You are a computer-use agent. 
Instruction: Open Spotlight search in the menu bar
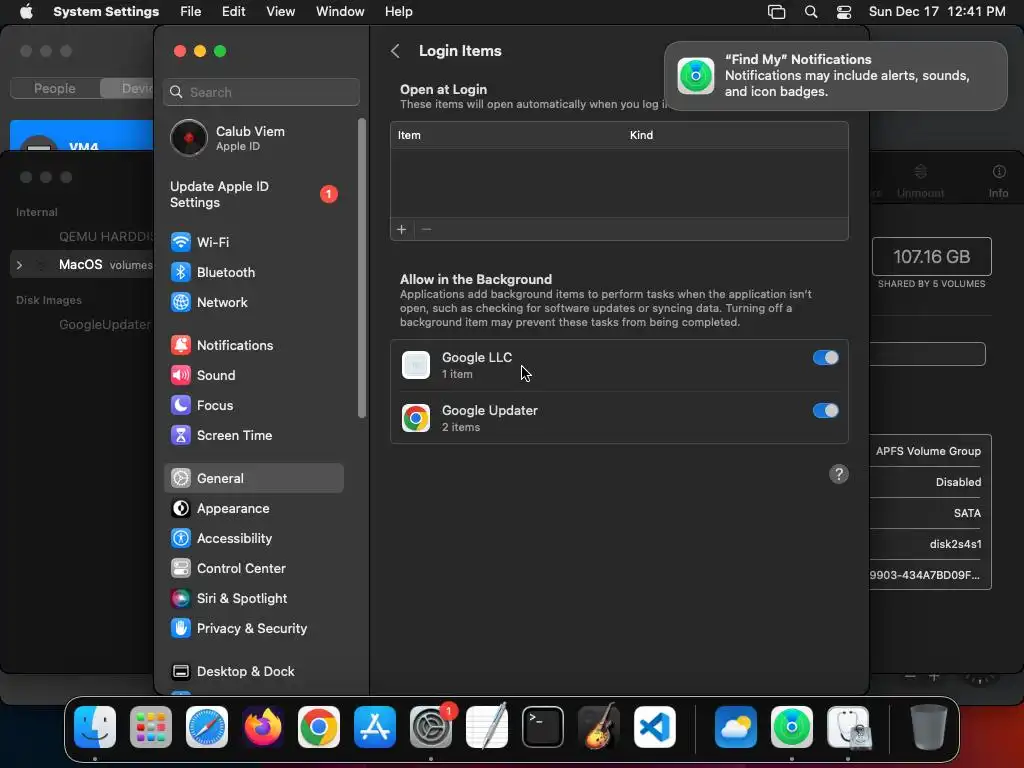810,12
